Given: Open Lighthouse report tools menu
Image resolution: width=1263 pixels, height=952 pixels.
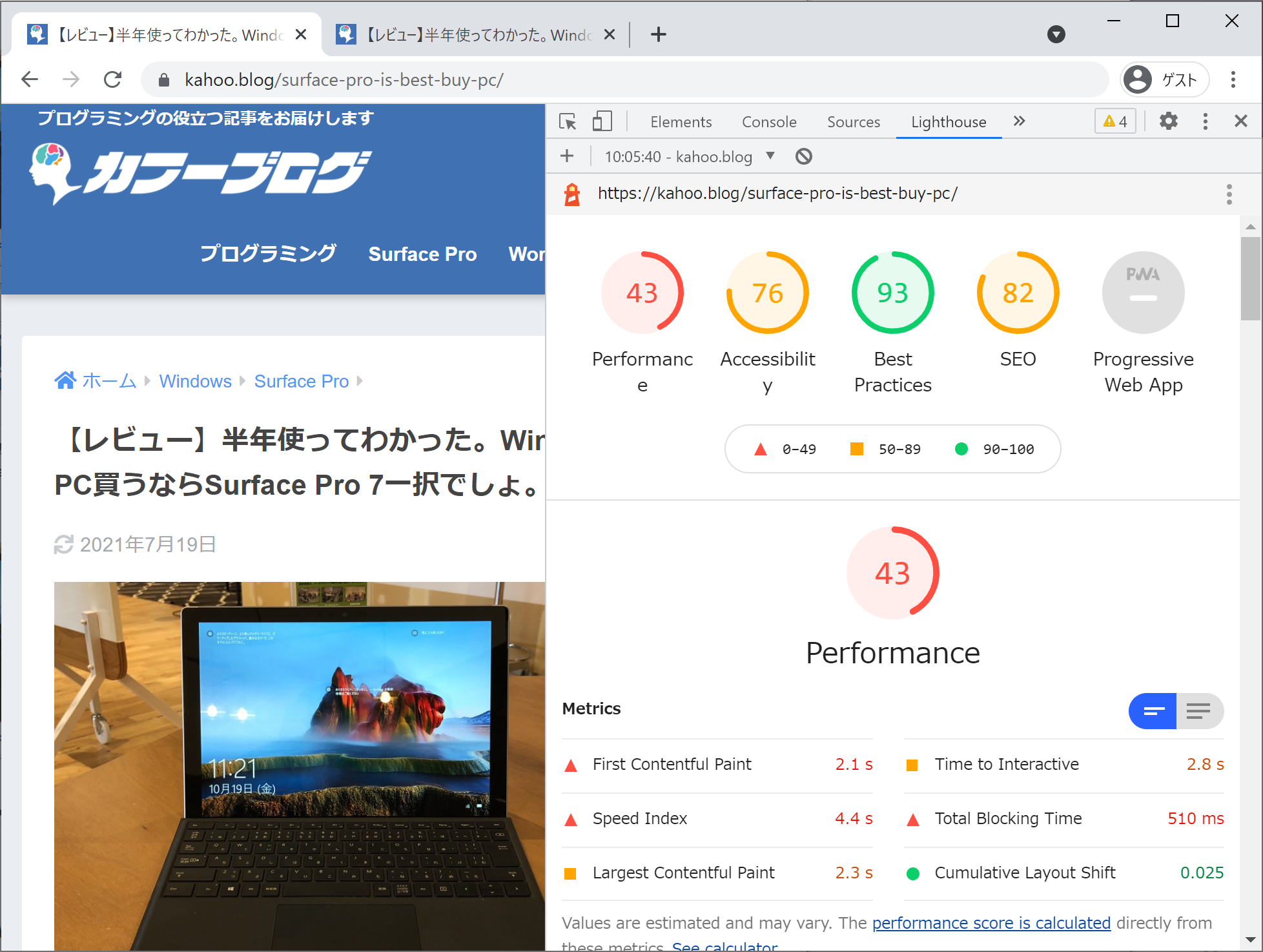Looking at the screenshot, I should click(x=1229, y=194).
